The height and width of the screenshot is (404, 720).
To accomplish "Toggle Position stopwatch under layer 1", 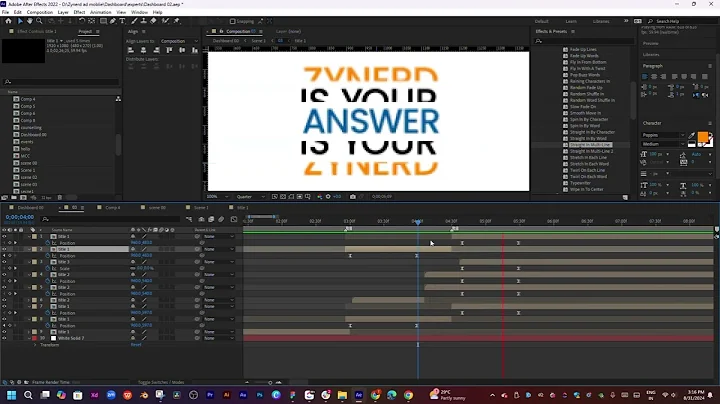I will coord(47,243).
